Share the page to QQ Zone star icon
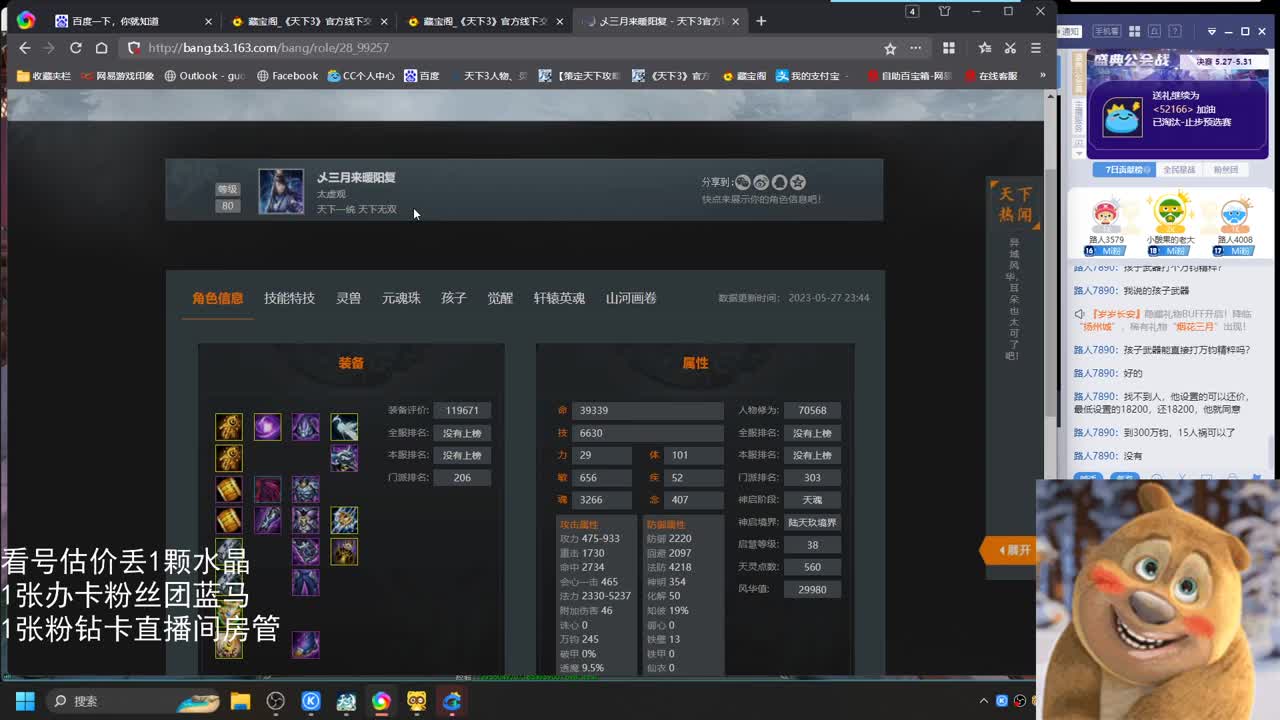 (x=796, y=183)
